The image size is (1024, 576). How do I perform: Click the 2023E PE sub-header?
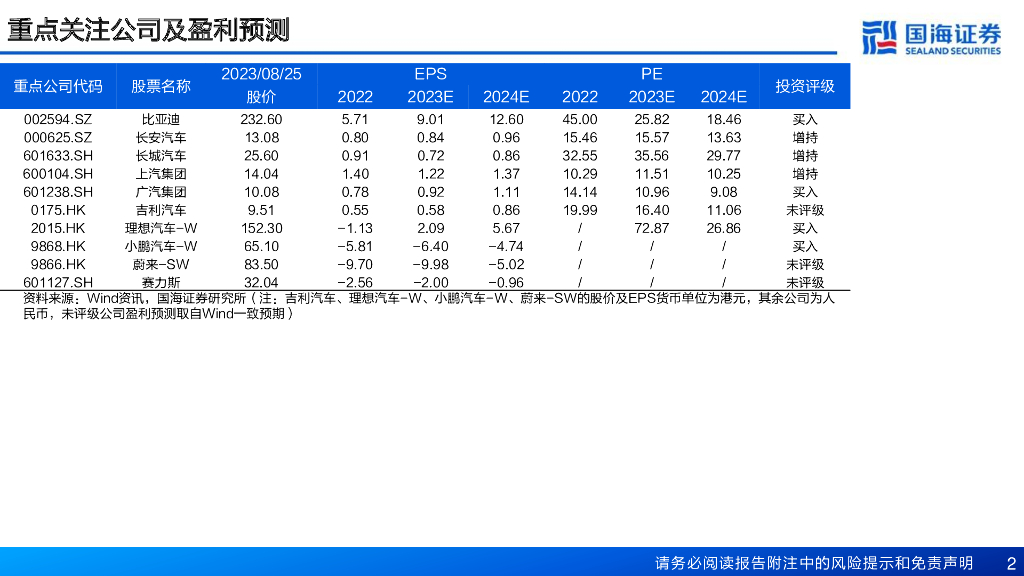[652, 97]
